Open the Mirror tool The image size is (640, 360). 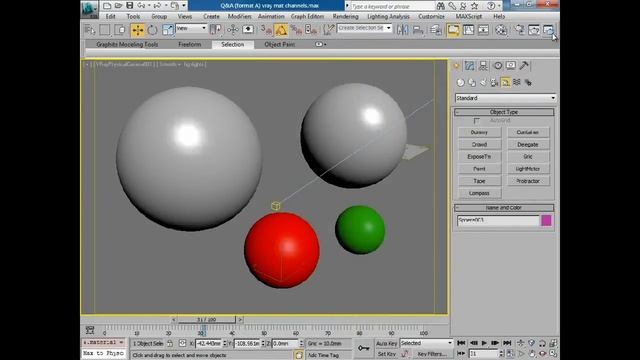click(402, 30)
